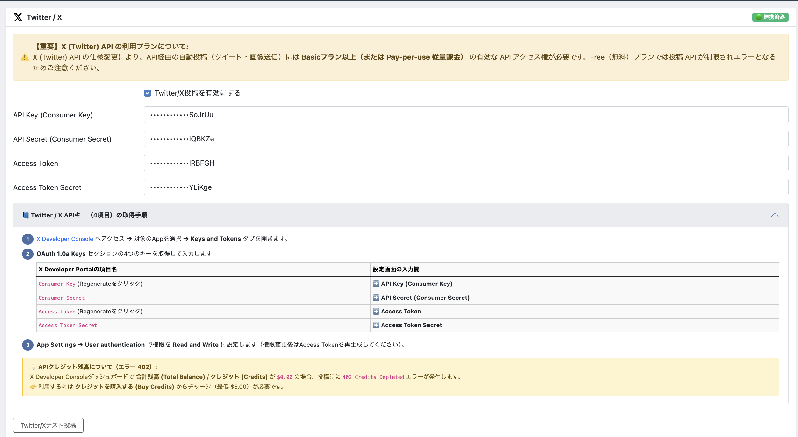The width and height of the screenshot is (798, 437).
Task: Focus the API Secret (Consumer Secret) field
Action: (466, 139)
